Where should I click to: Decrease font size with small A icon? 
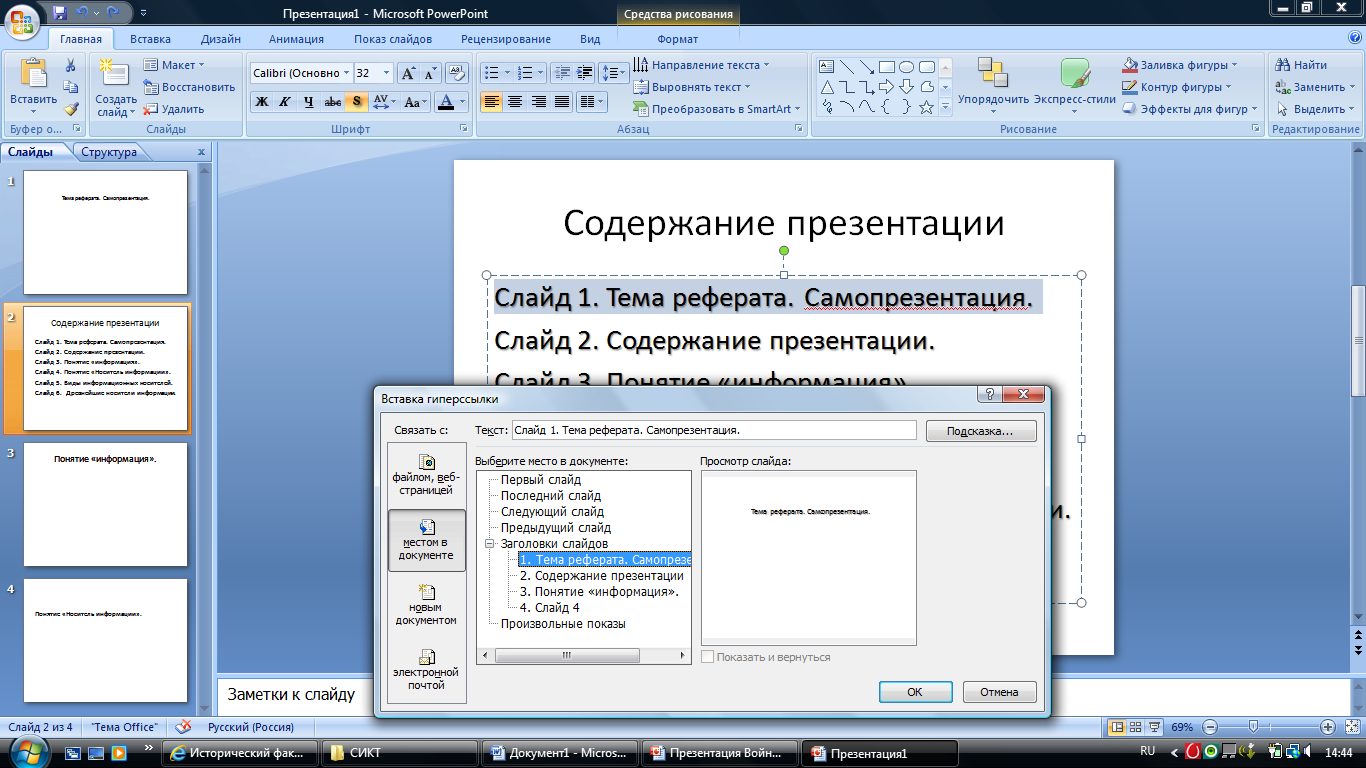click(430, 74)
